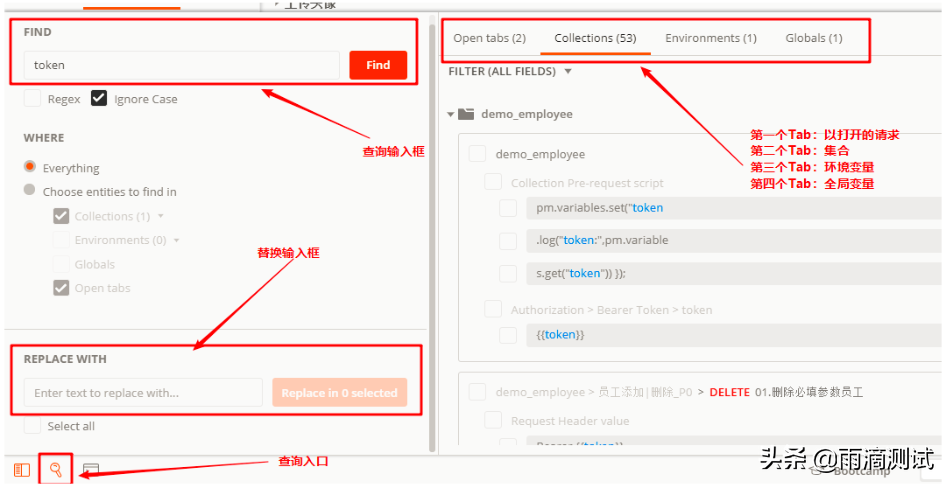Click the Replace With text field

click(x=142, y=393)
